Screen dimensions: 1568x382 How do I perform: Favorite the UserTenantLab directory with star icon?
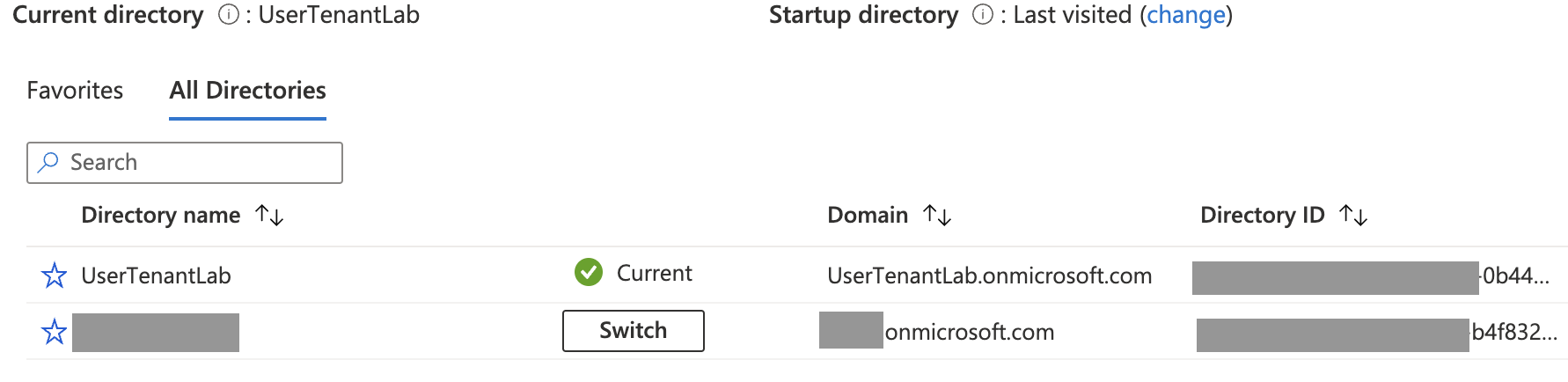[54, 275]
